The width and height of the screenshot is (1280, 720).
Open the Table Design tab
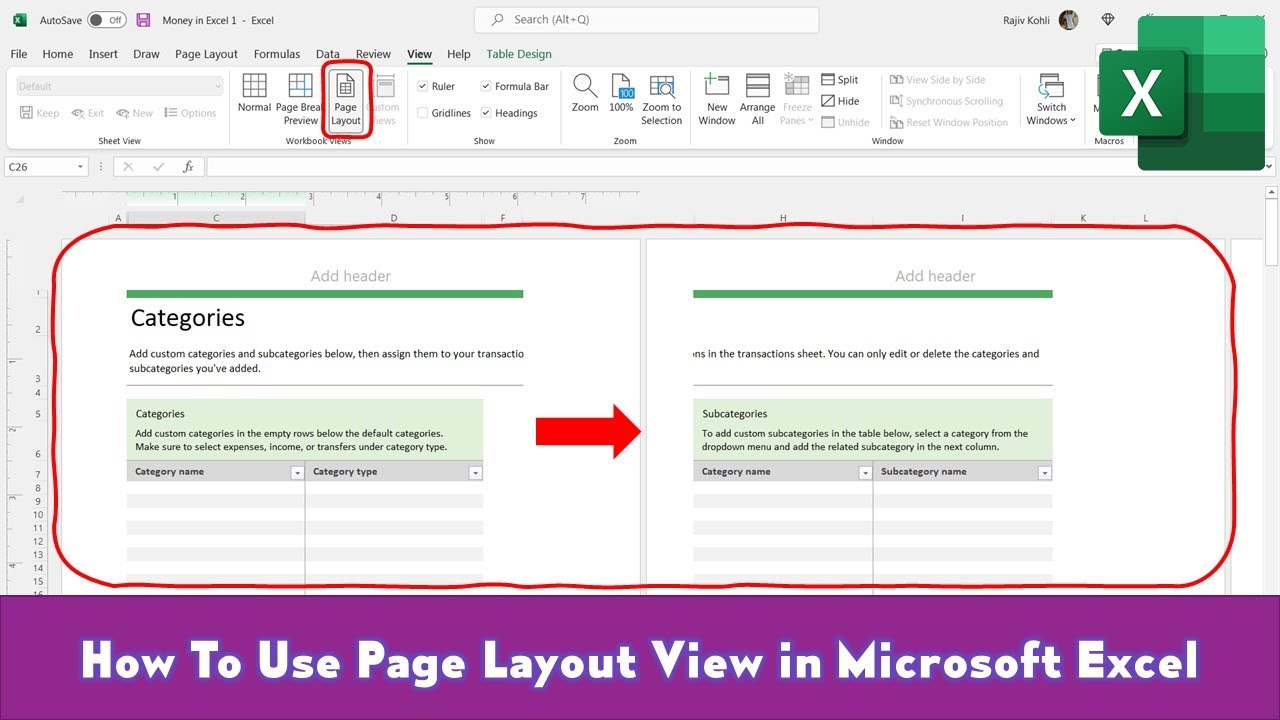[519, 54]
